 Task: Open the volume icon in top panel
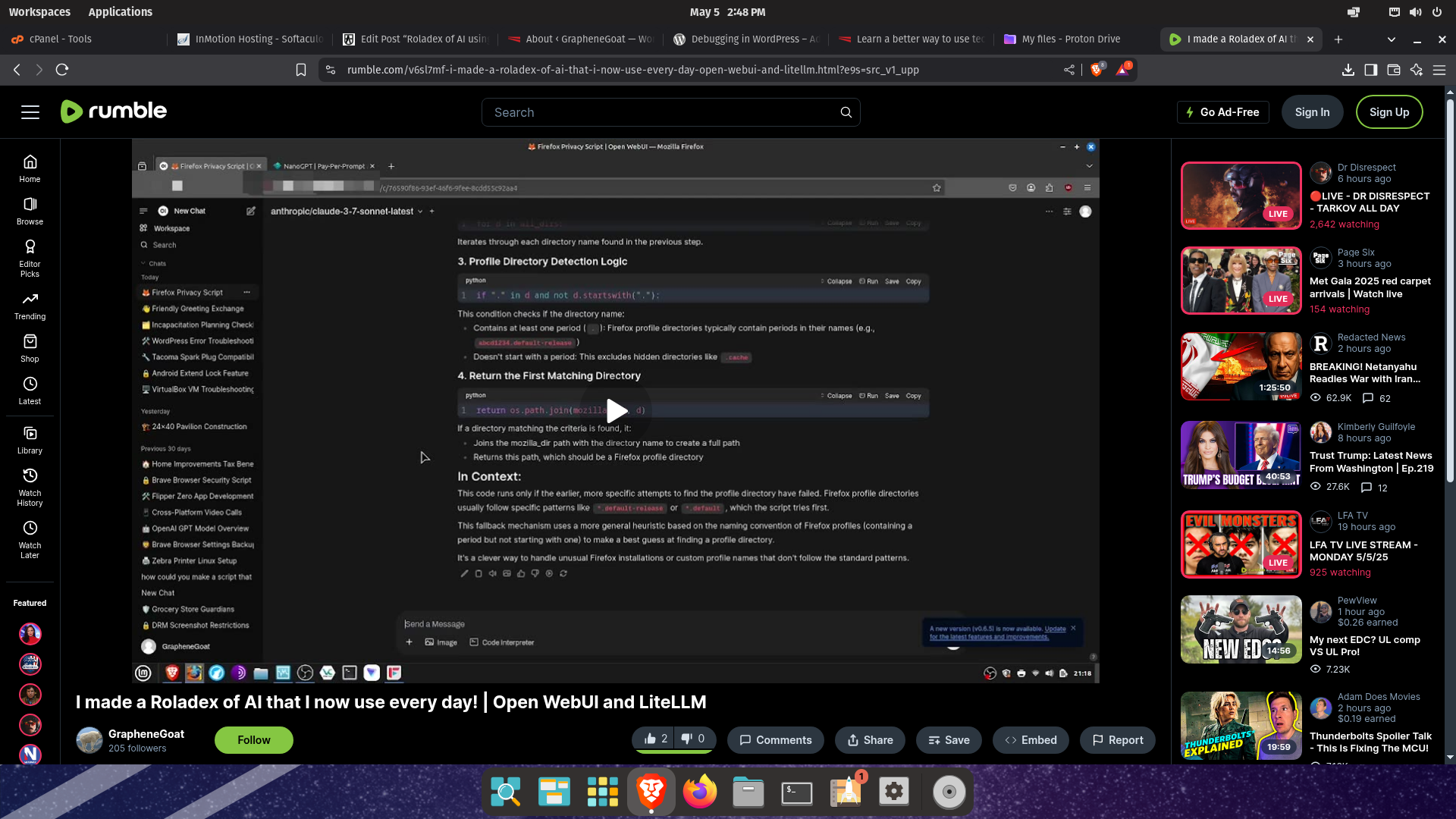click(1415, 12)
